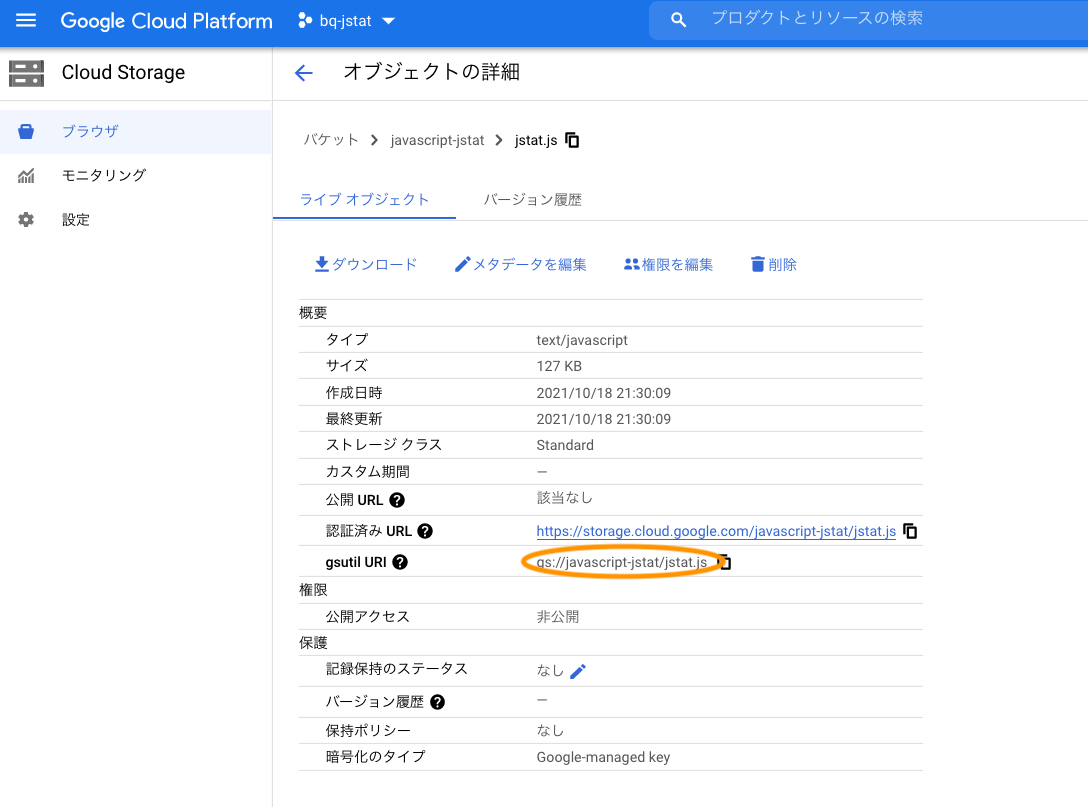Copy the jstat.js object name

pyautogui.click(x=572, y=140)
